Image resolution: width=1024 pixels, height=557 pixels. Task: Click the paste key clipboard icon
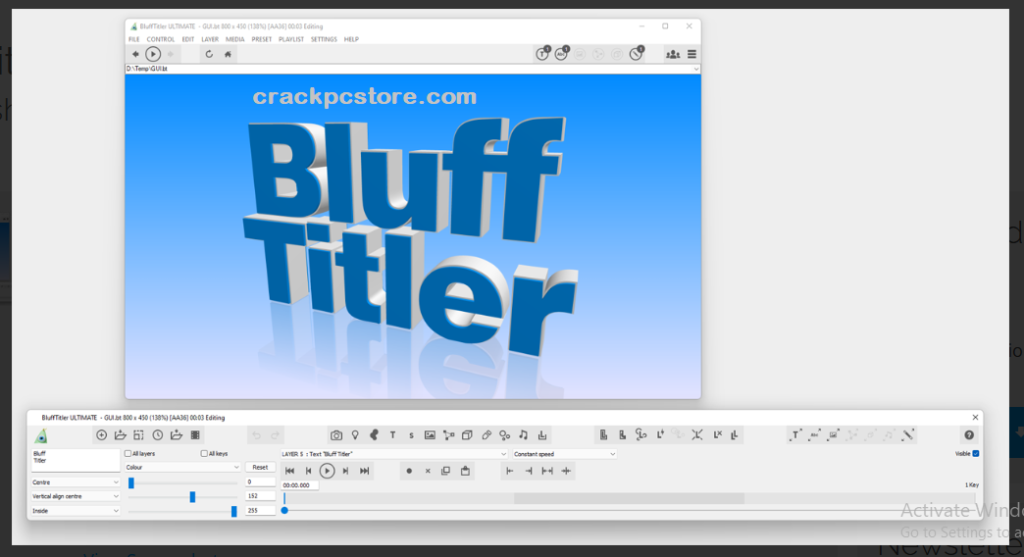click(x=465, y=471)
